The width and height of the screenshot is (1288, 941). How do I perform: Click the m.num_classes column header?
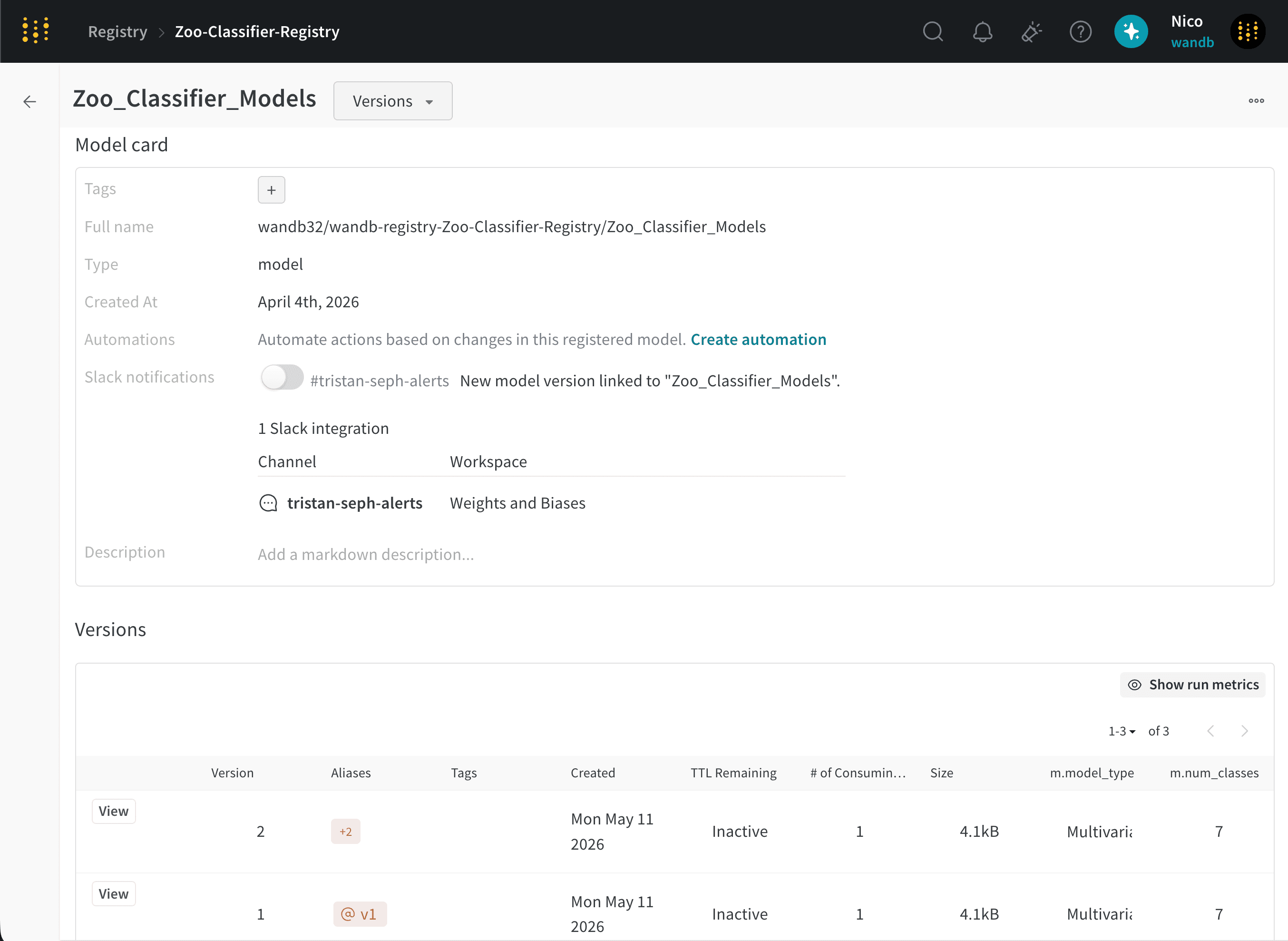tap(1214, 773)
